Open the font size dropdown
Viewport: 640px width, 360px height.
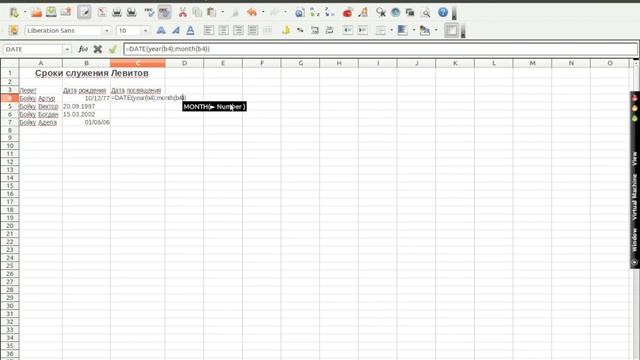tap(145, 31)
